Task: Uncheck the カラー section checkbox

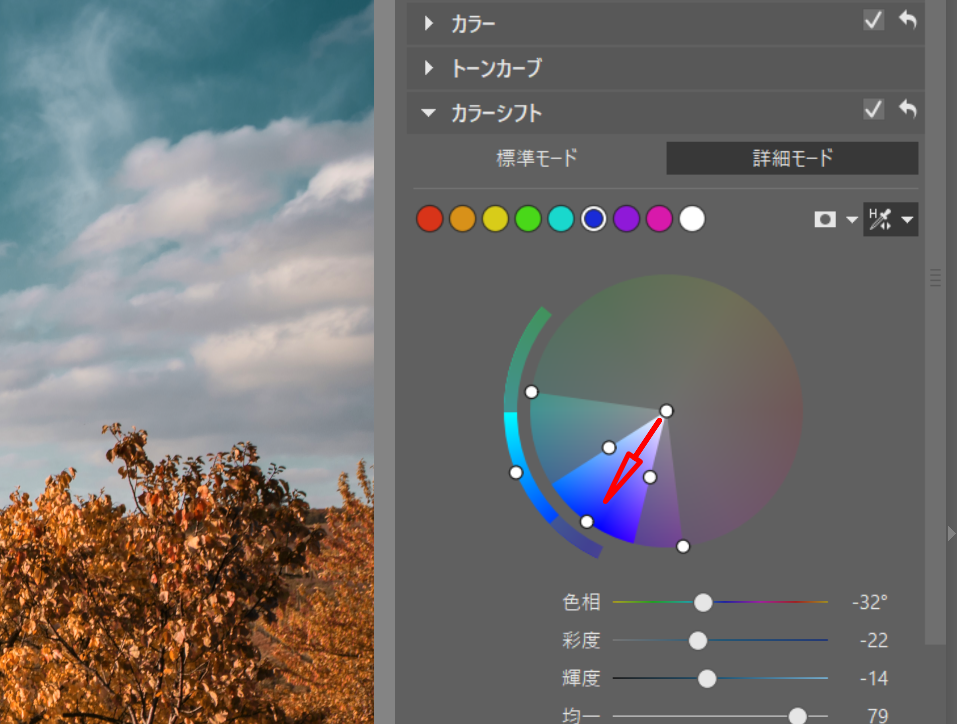Action: tap(873, 20)
